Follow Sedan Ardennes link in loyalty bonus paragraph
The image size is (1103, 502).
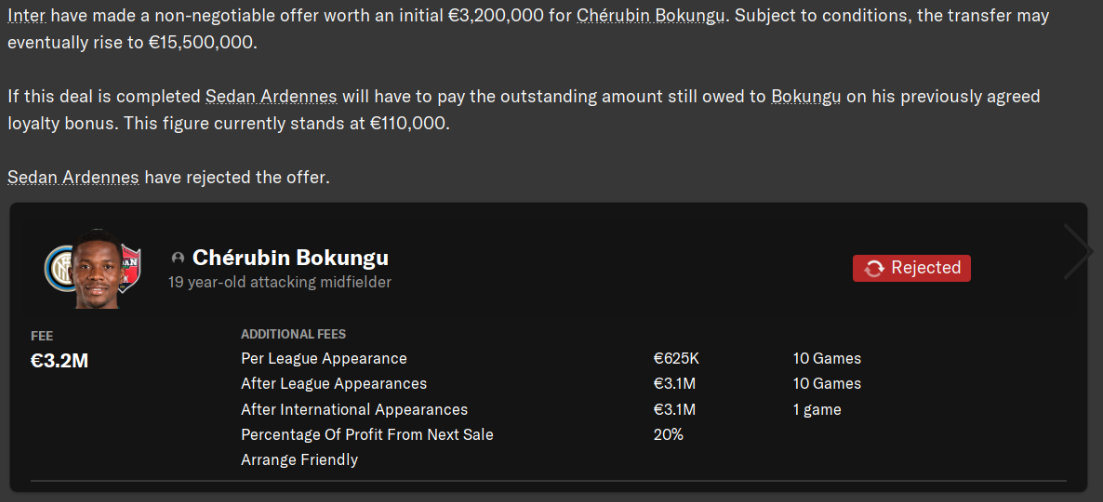(273, 97)
